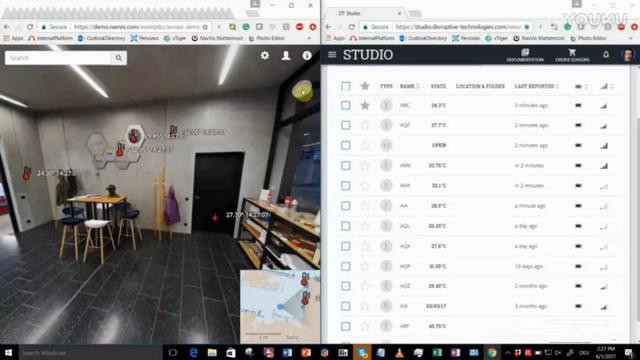Open the AQZ sensor row name

[404, 286]
